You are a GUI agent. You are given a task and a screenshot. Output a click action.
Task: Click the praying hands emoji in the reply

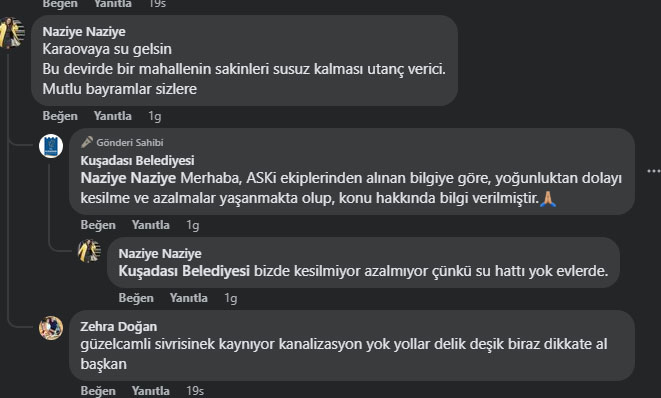(548, 199)
